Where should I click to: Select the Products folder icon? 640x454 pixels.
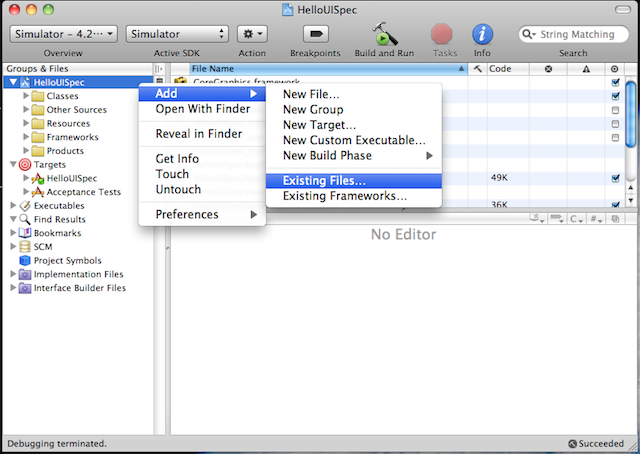(x=38, y=151)
